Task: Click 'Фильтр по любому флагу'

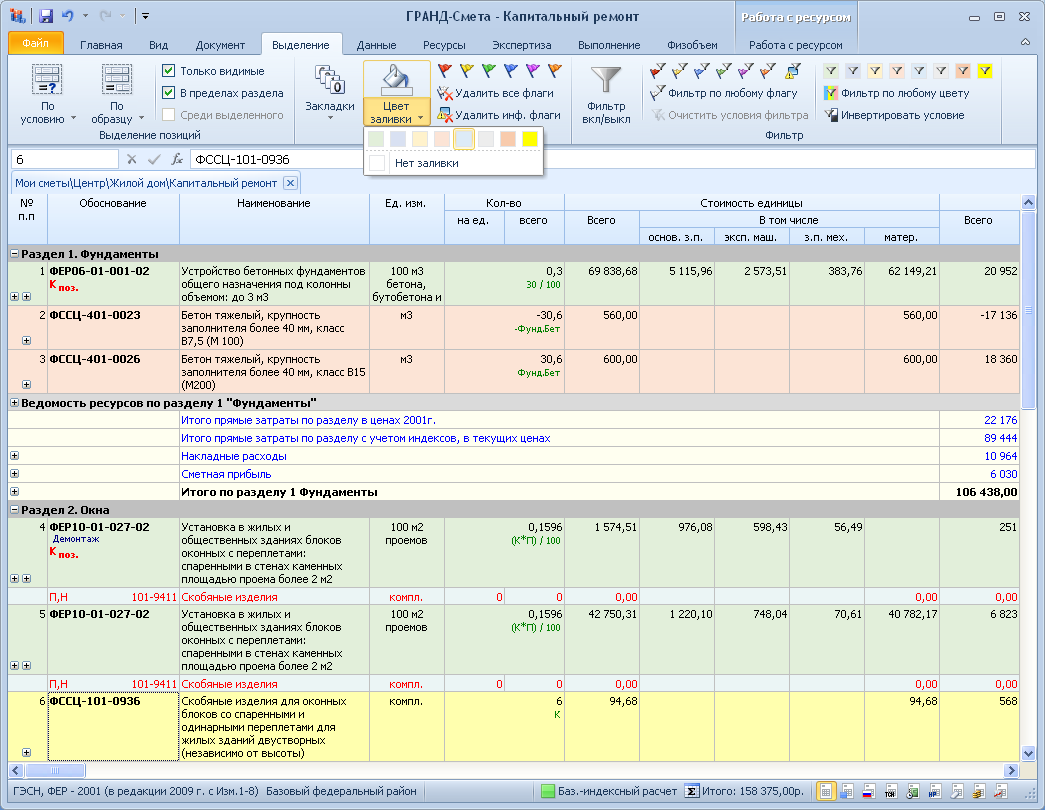Action: pyautogui.click(x=724, y=93)
